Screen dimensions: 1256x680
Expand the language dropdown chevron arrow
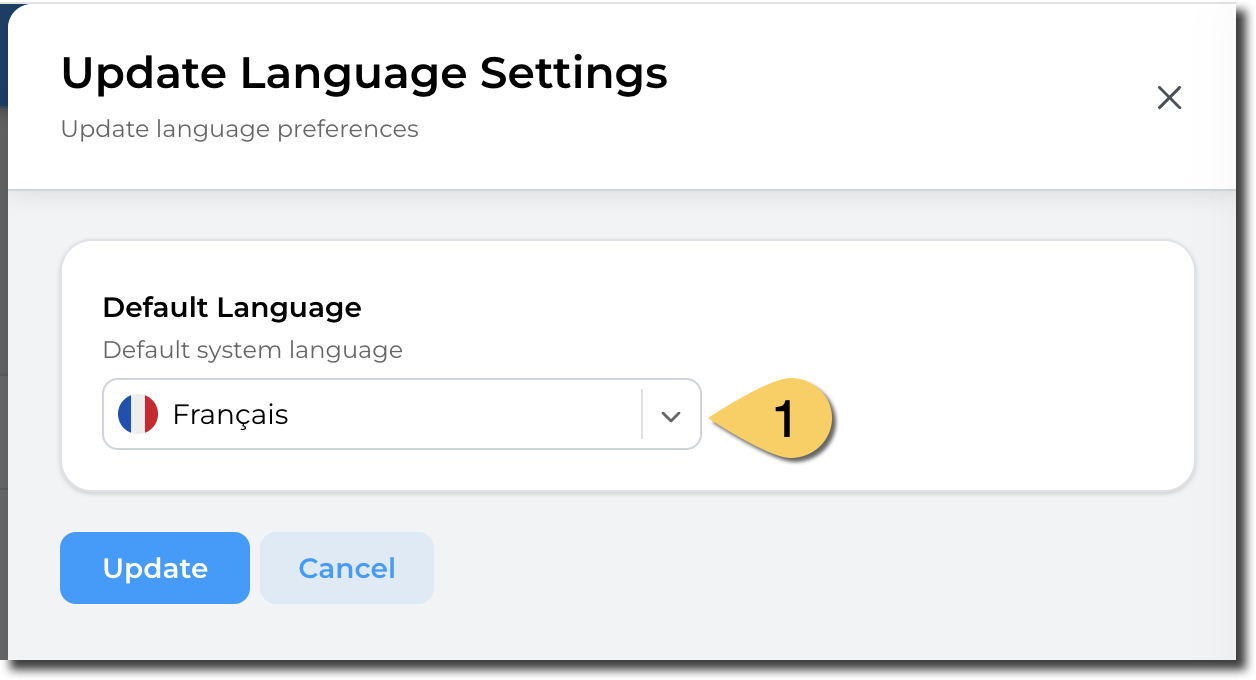(671, 415)
